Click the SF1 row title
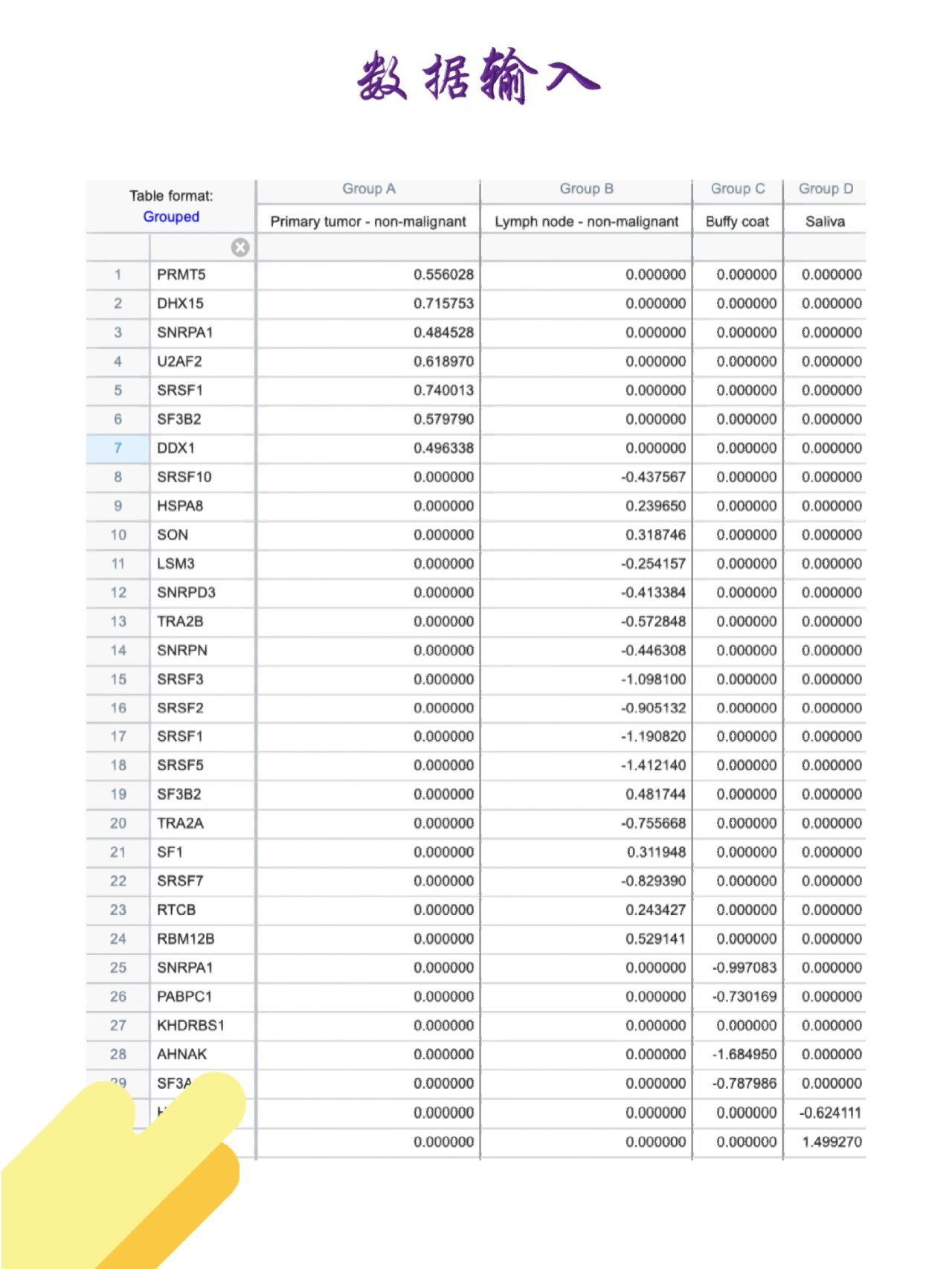This screenshot has height=1269, width=952. tap(170, 852)
